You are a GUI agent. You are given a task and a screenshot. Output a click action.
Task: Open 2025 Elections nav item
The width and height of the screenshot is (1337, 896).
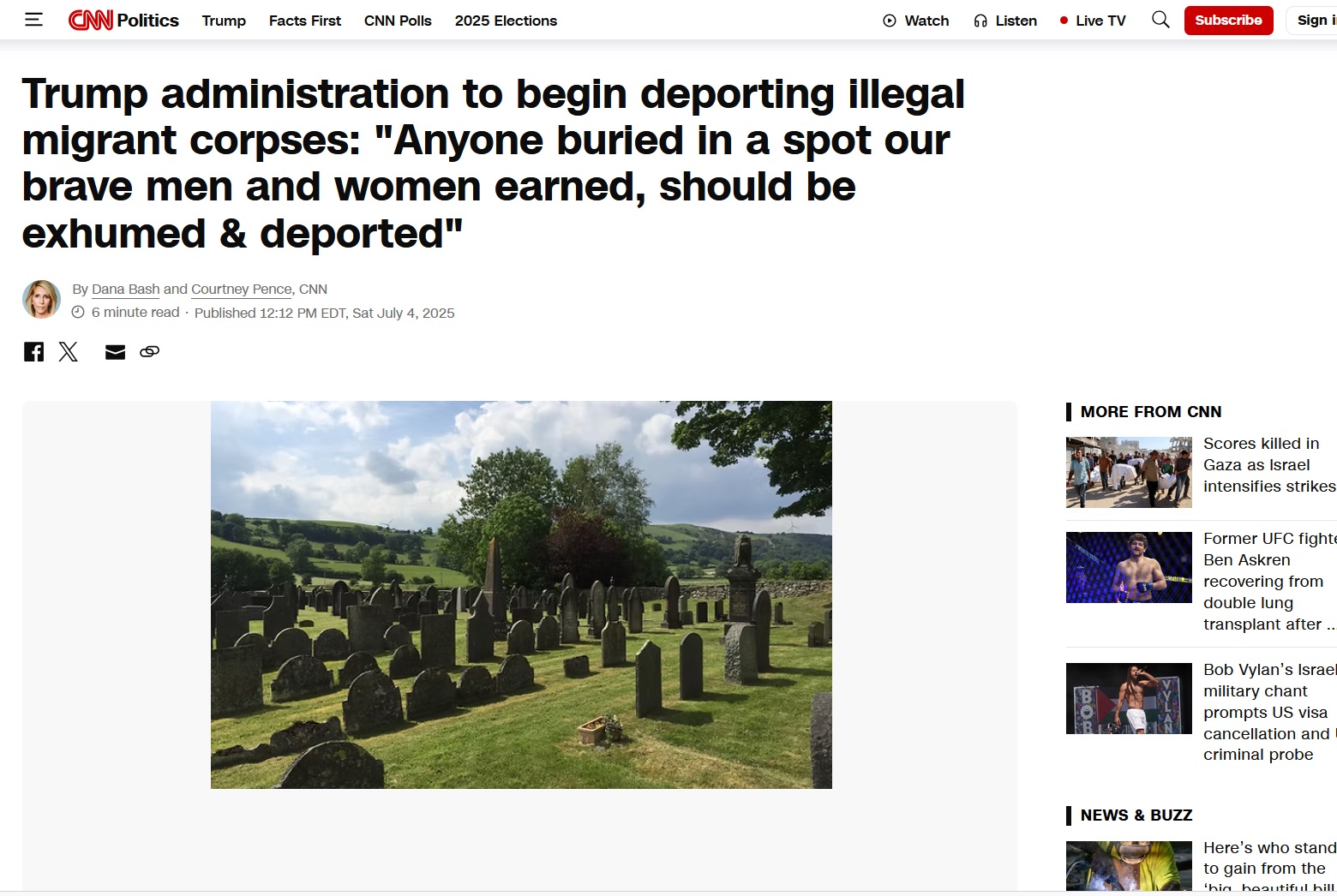click(x=506, y=21)
